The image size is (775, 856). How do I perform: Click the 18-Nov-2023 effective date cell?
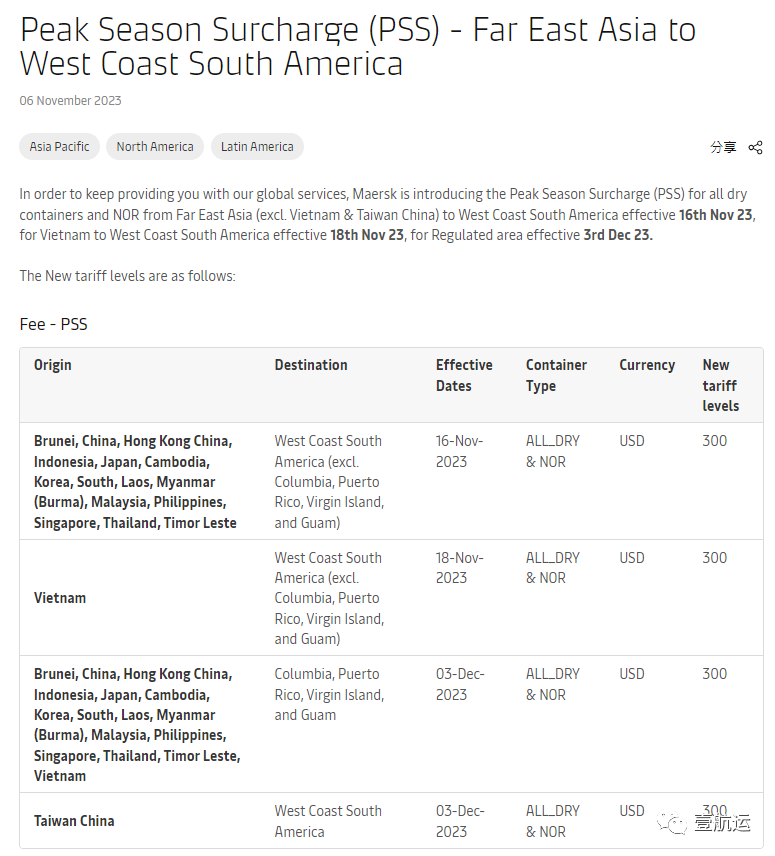point(460,568)
